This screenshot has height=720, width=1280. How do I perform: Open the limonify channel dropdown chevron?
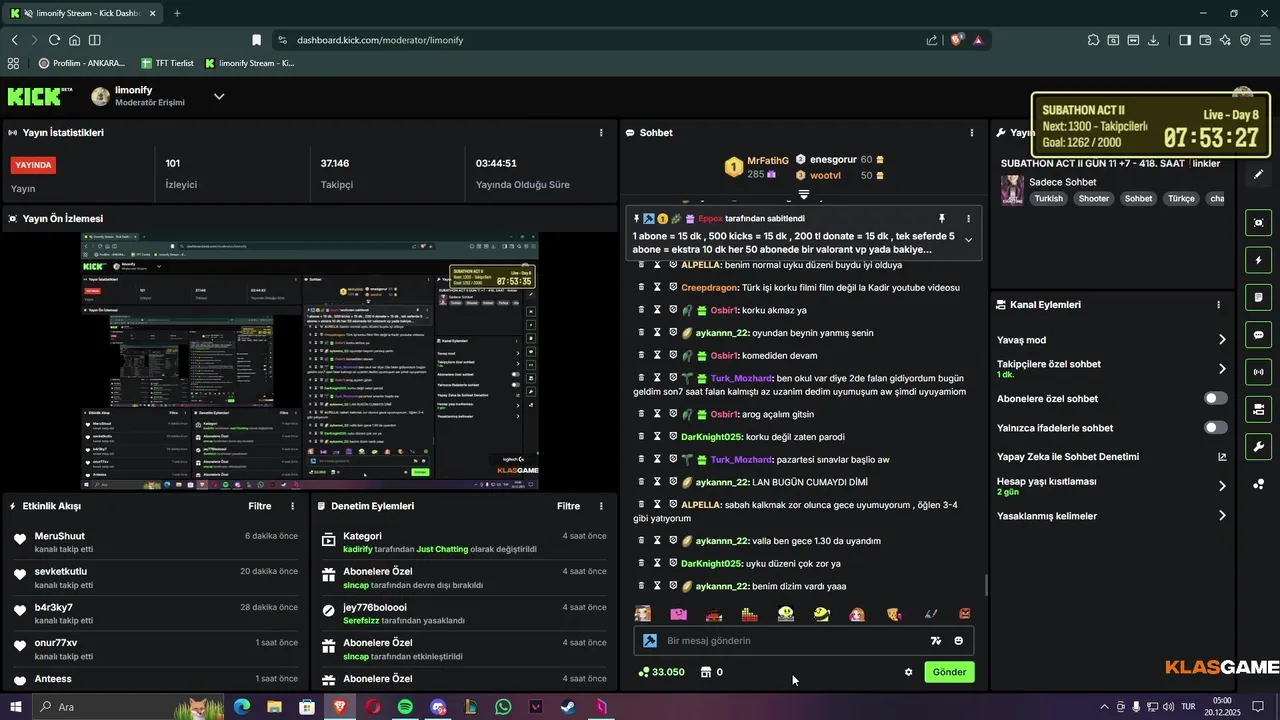(x=219, y=96)
